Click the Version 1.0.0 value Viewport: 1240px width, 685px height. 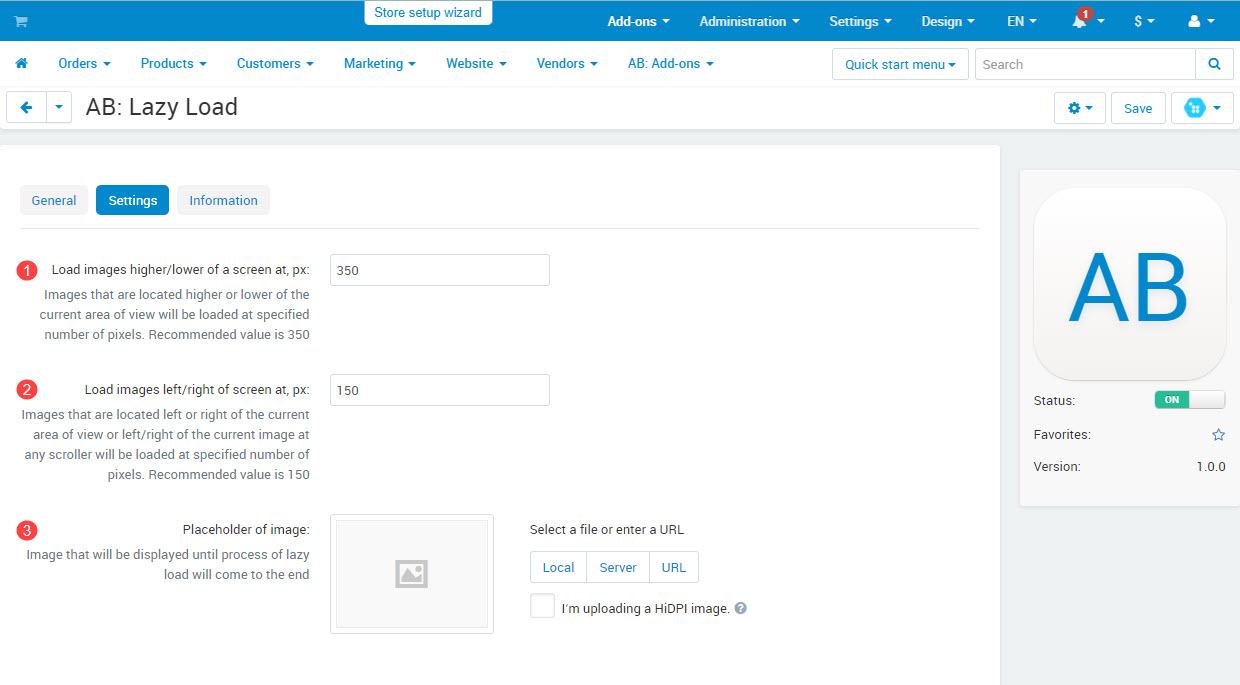[x=1211, y=466]
